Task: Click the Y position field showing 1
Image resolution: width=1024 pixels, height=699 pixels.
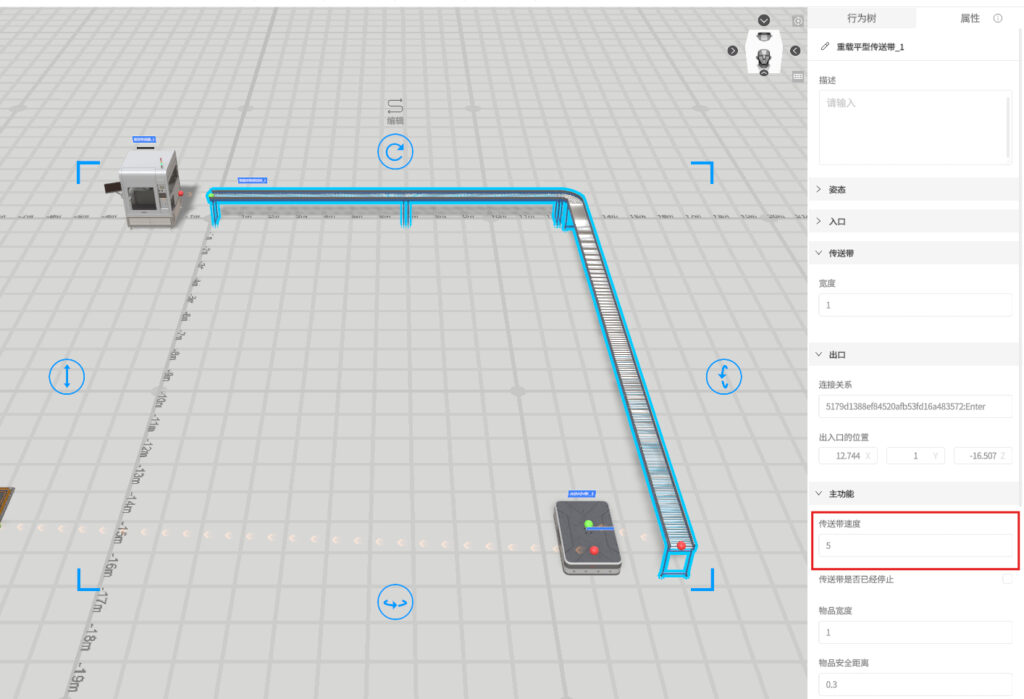Action: [x=915, y=456]
